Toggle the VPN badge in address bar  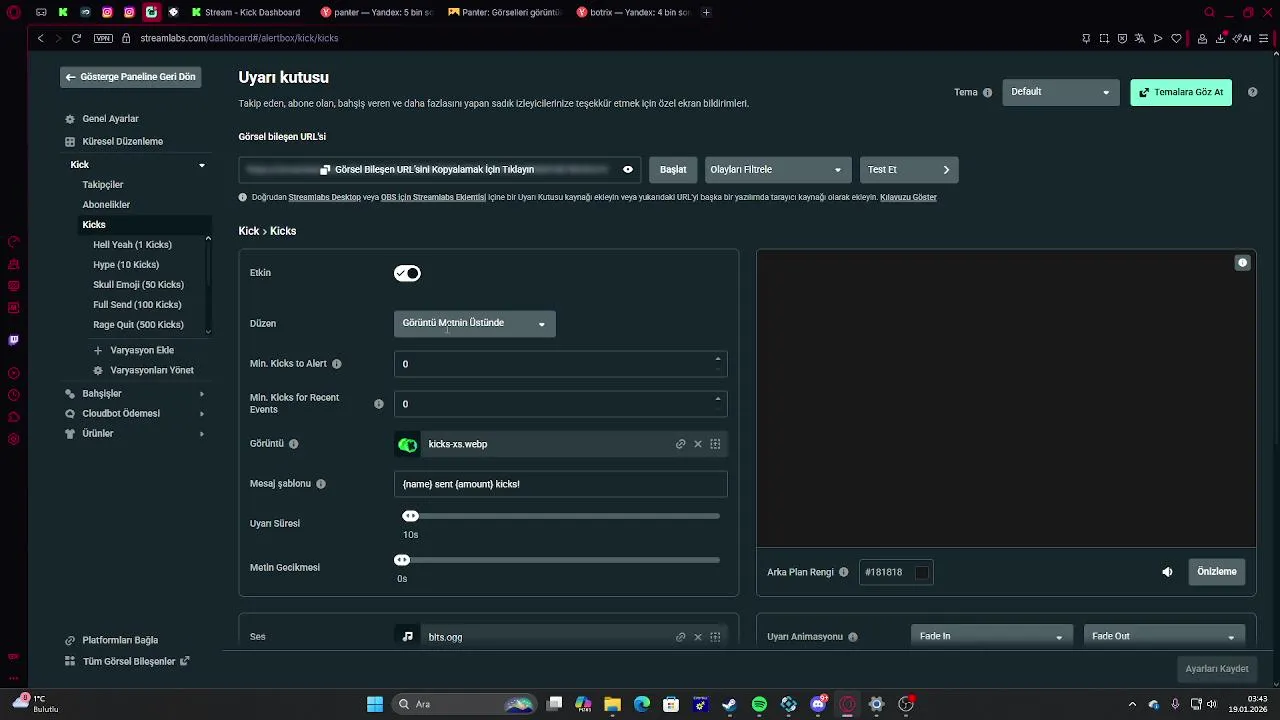click(103, 38)
